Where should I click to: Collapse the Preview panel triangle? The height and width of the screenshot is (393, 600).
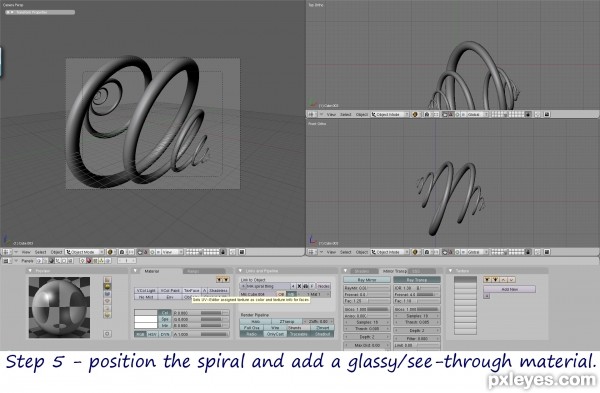coord(30,271)
